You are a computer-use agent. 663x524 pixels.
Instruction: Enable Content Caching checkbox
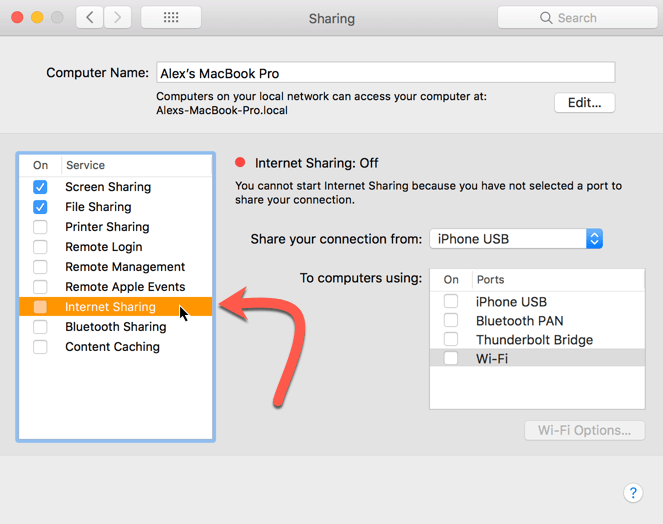[40, 347]
